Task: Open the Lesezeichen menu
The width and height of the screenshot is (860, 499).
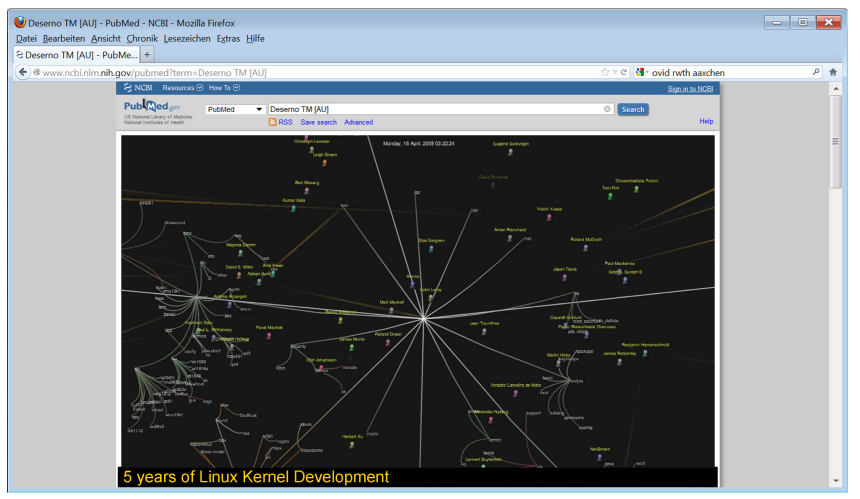Action: click(x=190, y=38)
